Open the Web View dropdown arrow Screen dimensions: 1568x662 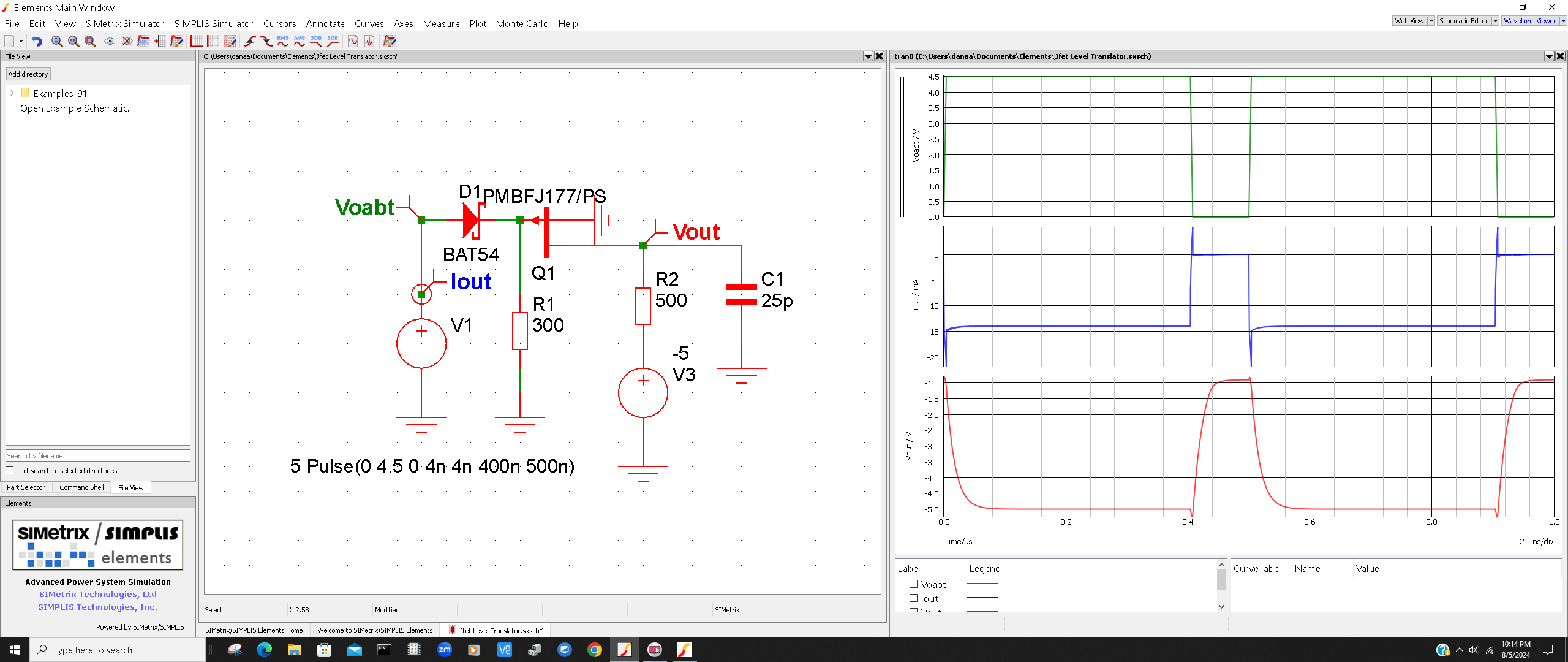point(1431,21)
